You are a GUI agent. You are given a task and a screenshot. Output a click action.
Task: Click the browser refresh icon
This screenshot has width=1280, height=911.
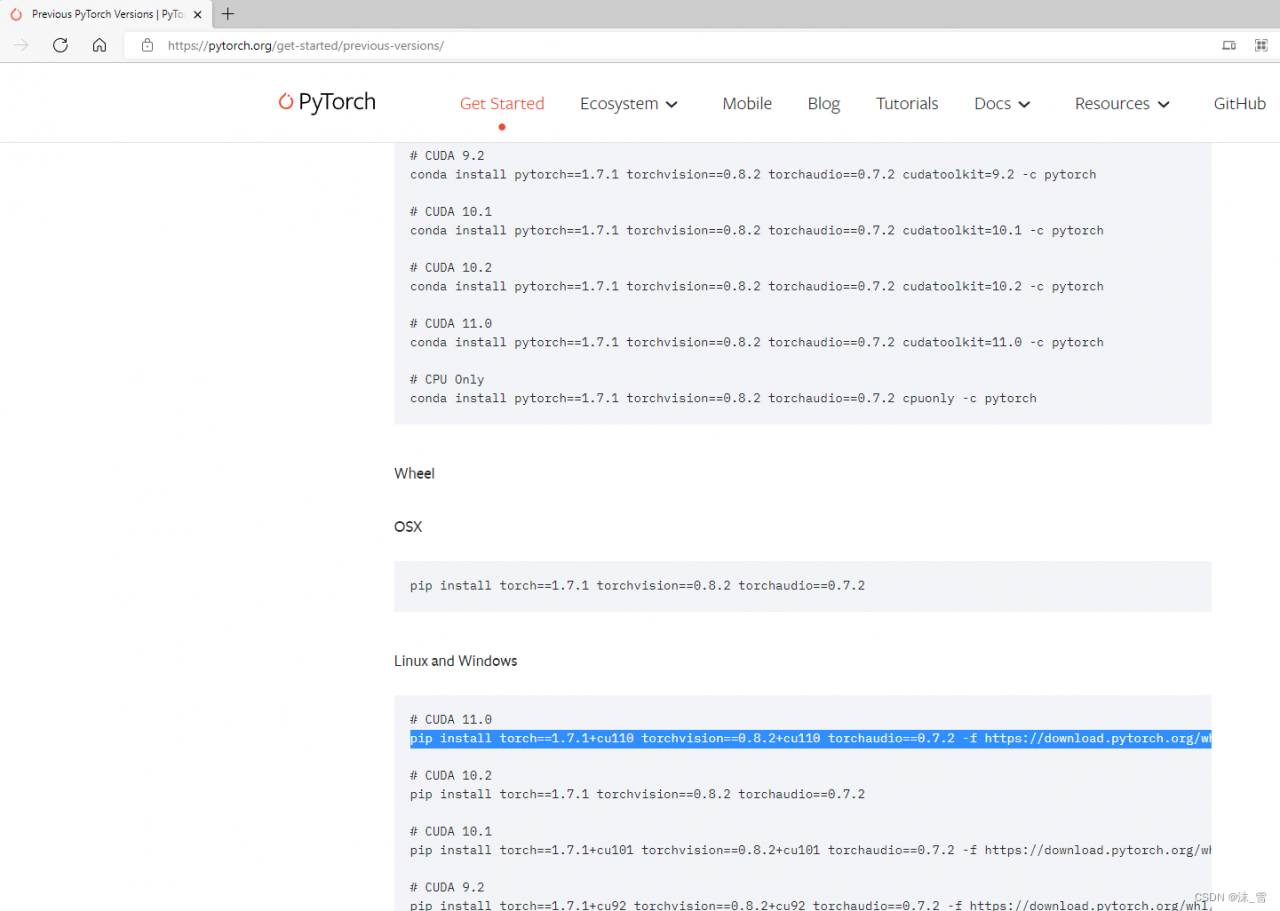[60, 45]
